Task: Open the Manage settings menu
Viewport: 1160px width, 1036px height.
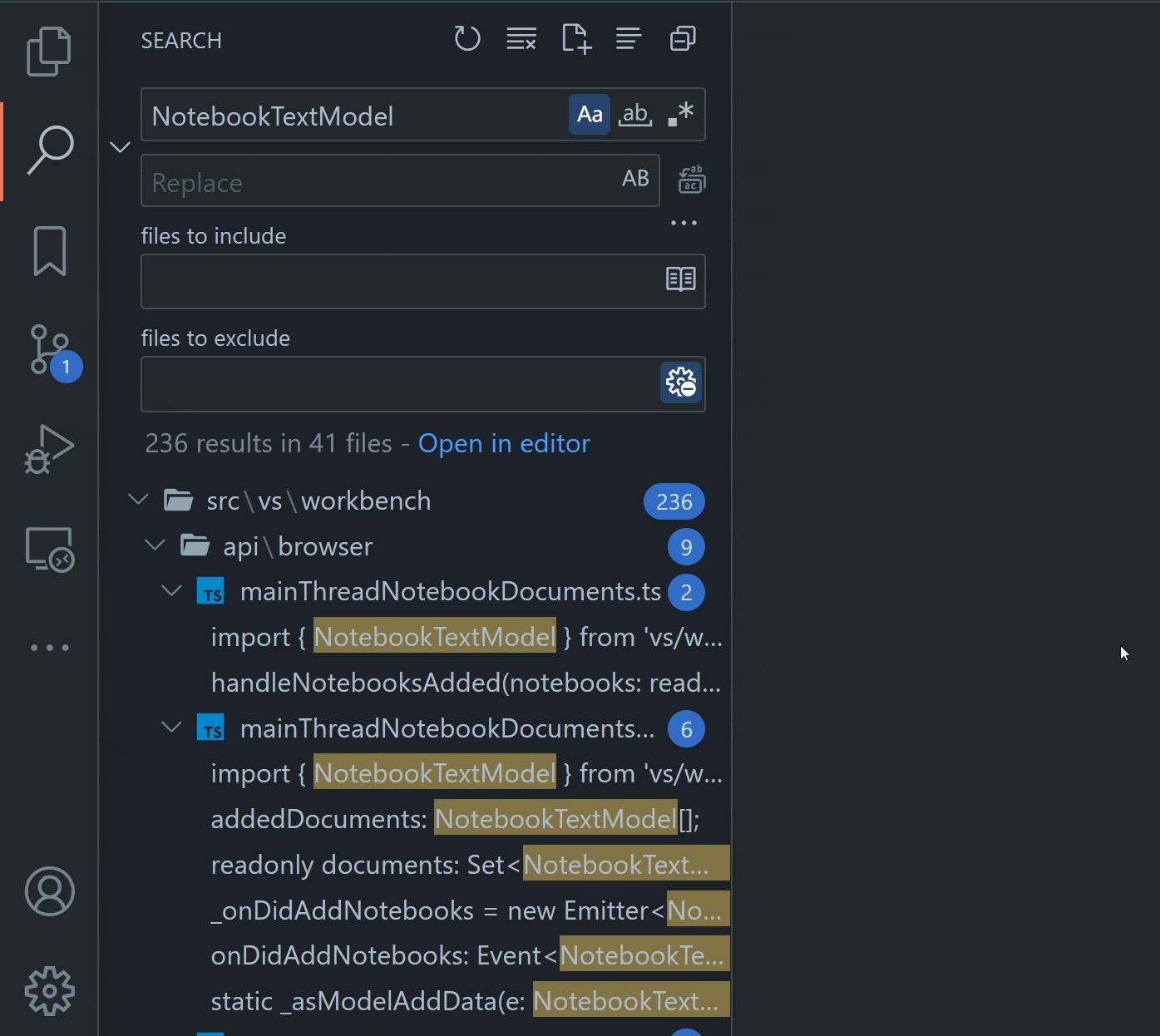Action: [49, 990]
